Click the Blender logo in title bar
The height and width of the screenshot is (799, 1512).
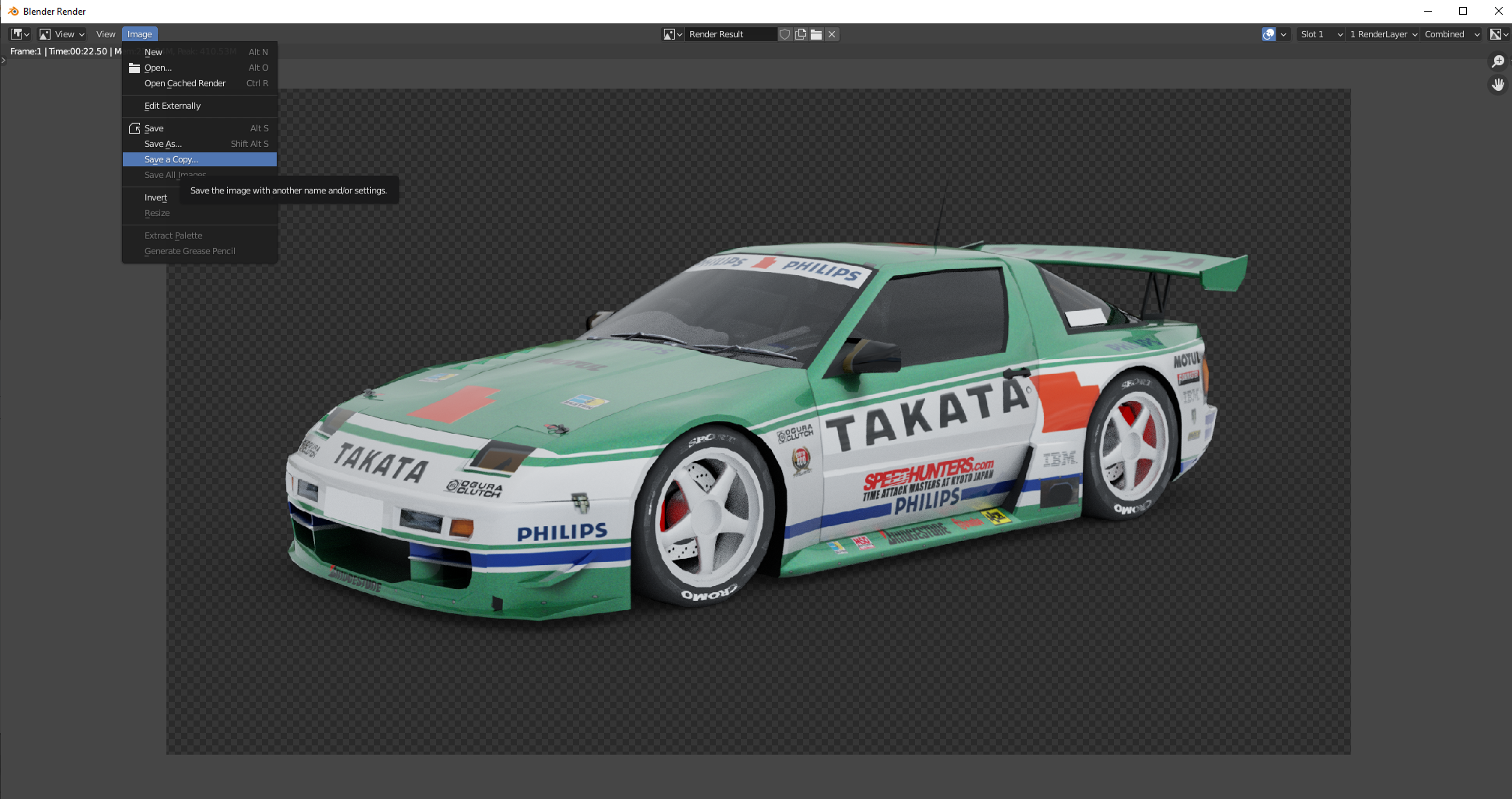click(x=13, y=11)
